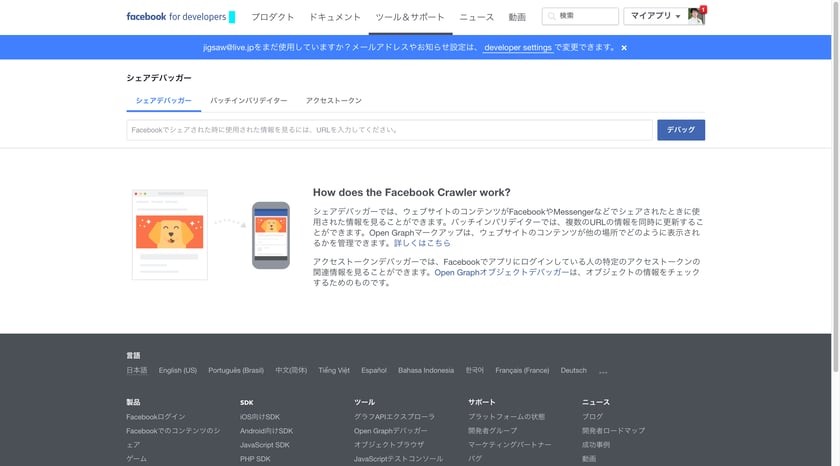This screenshot has height=466, width=840.
Task: Click the phone illustration with dog
Action: pyautogui.click(x=271, y=235)
